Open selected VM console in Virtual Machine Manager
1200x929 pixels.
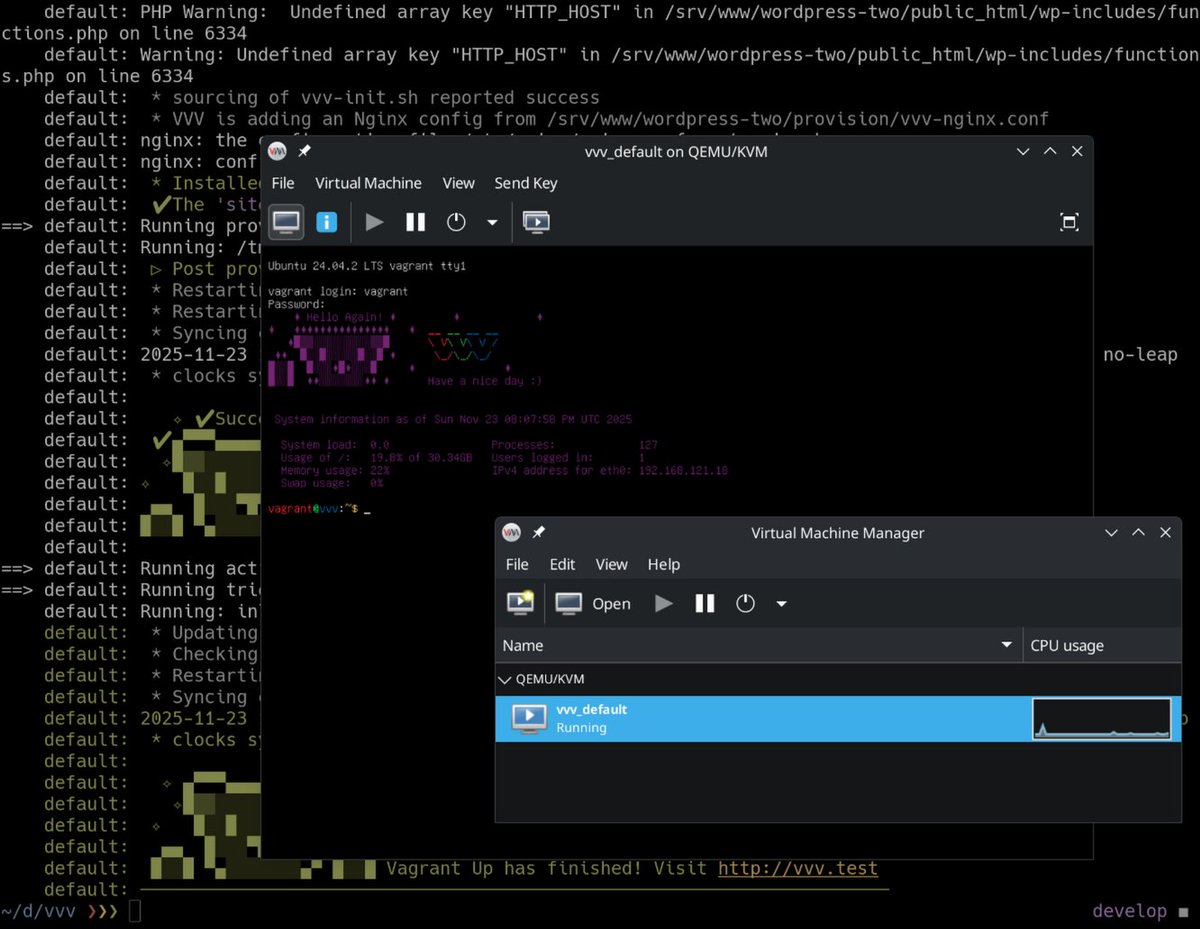tap(593, 603)
